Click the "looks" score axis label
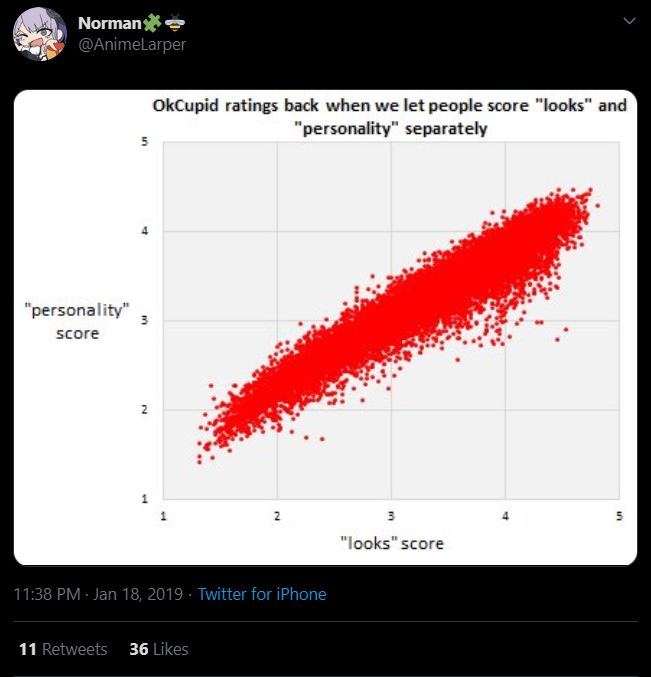 (391, 543)
